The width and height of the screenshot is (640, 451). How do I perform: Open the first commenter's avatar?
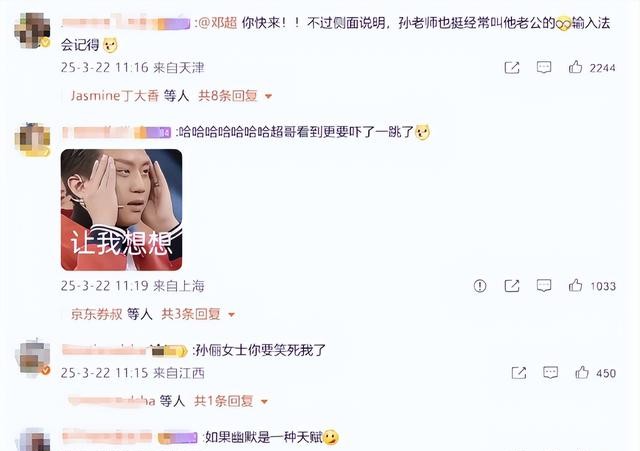click(x=32, y=31)
